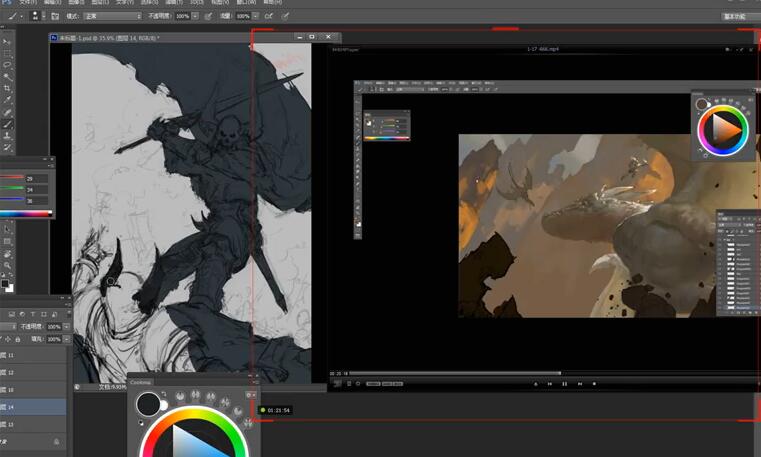Click the red value field showing 29
This screenshot has width=761, height=457.
tap(37, 179)
